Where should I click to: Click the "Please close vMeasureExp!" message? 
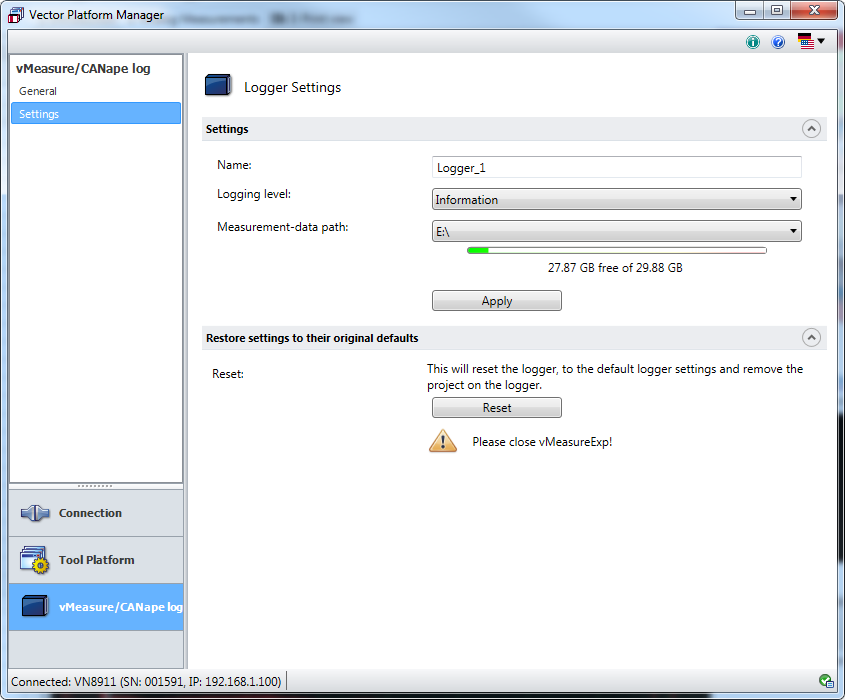[x=542, y=442]
